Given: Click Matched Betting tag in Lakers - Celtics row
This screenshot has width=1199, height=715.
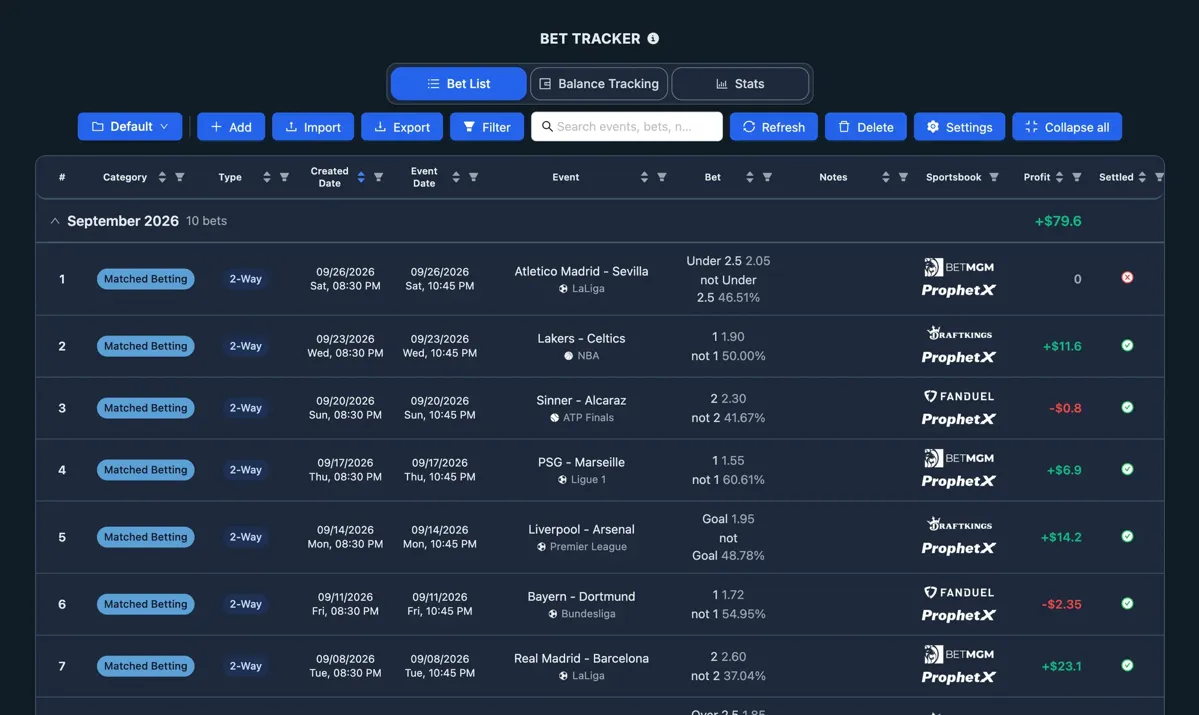Looking at the screenshot, I should point(145,346).
